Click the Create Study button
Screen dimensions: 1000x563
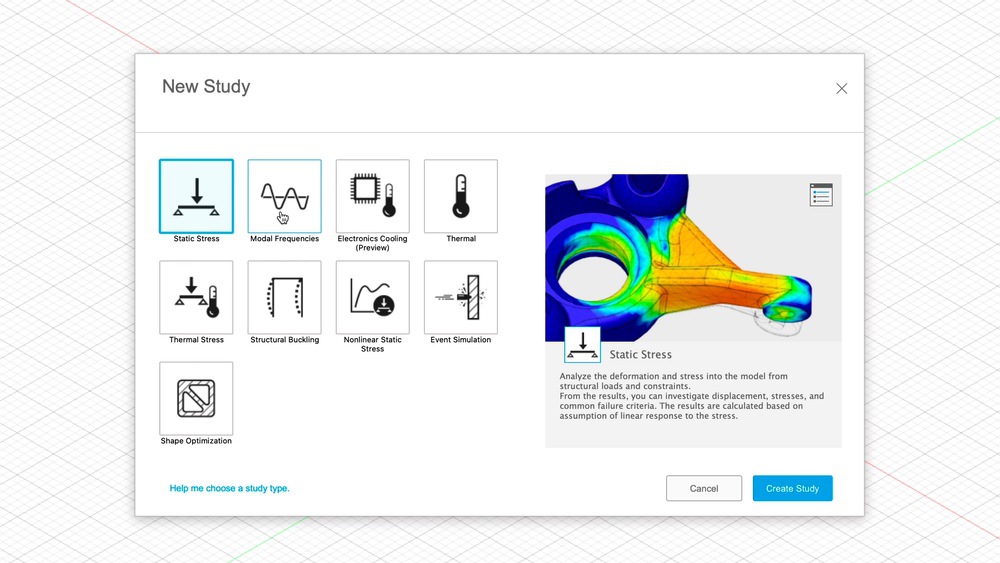793,488
